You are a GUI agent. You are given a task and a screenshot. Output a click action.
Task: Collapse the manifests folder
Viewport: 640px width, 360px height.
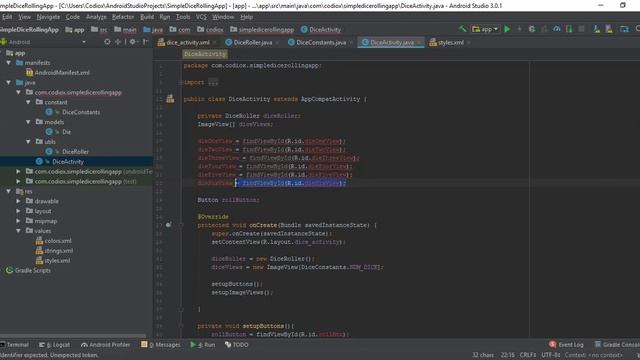[x=9, y=63]
